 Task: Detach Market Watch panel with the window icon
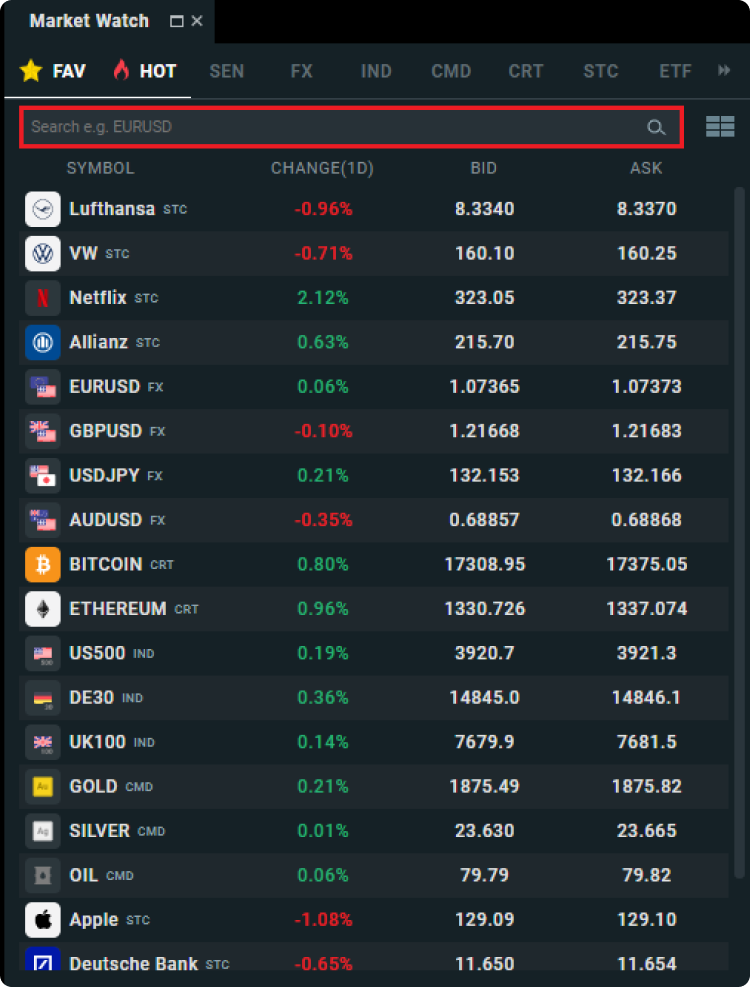177,21
